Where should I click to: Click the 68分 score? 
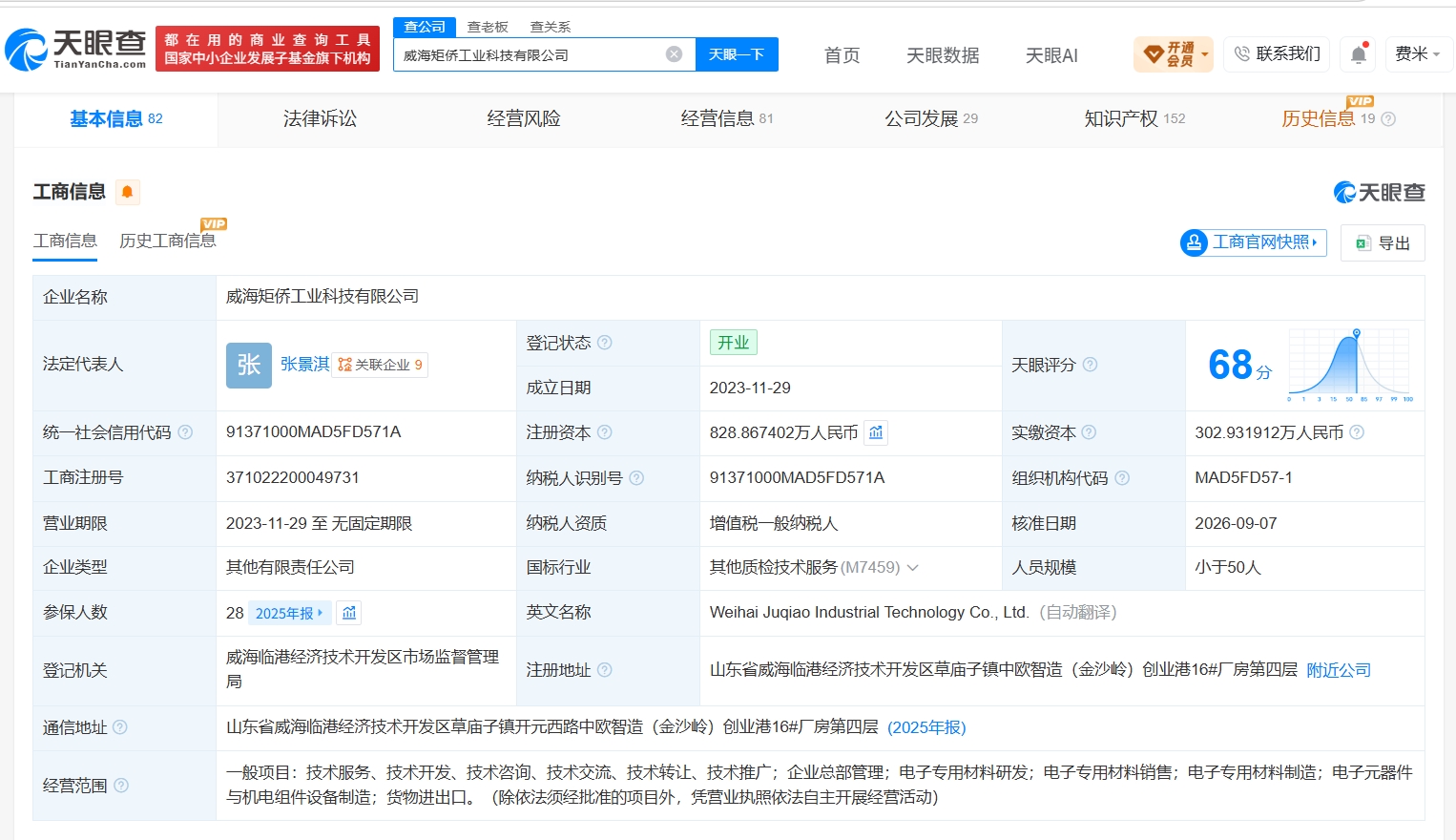1239,366
